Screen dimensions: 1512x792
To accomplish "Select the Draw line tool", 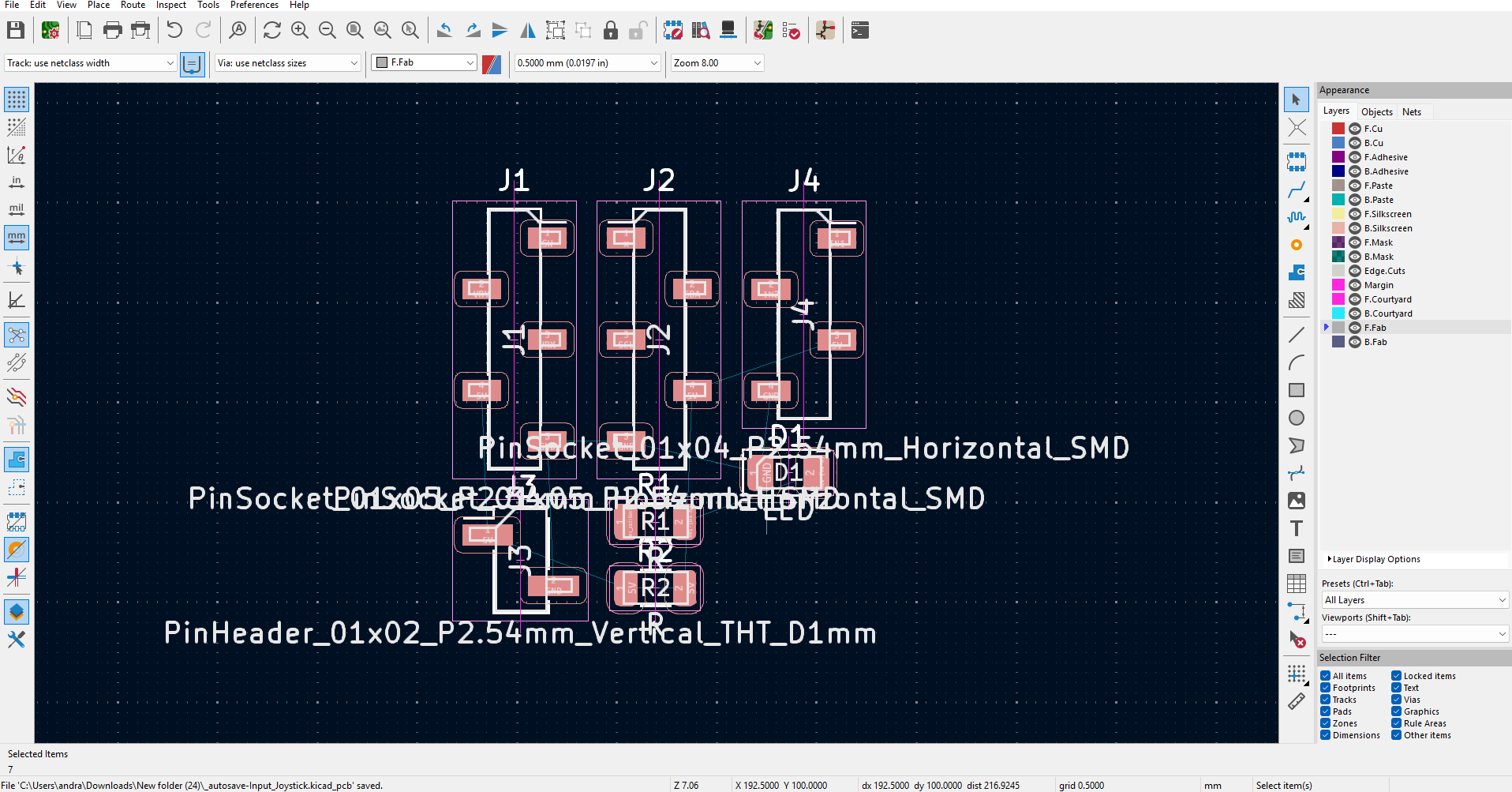I will tap(1297, 335).
